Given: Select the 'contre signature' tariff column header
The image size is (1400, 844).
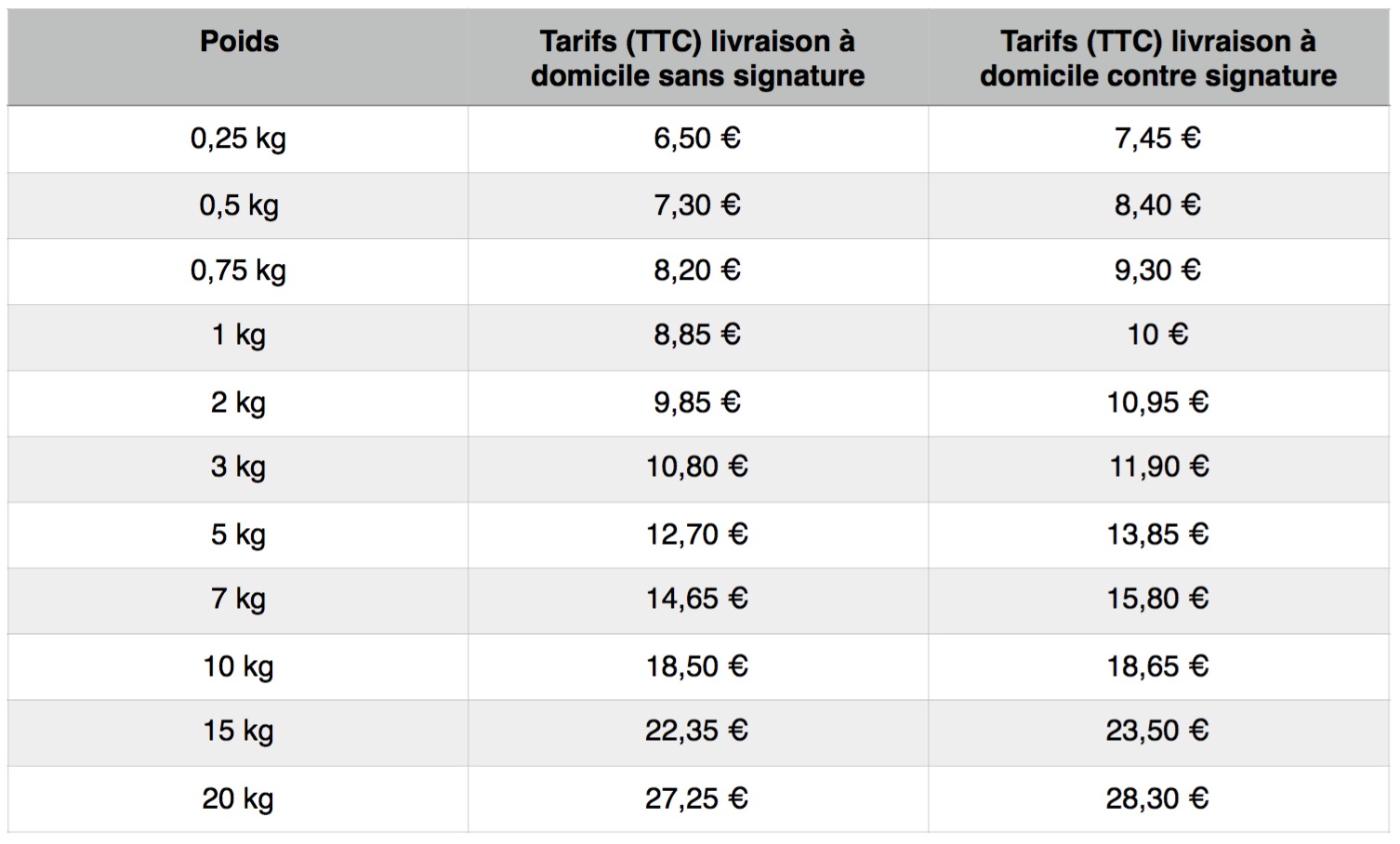Looking at the screenshot, I should [1157, 58].
